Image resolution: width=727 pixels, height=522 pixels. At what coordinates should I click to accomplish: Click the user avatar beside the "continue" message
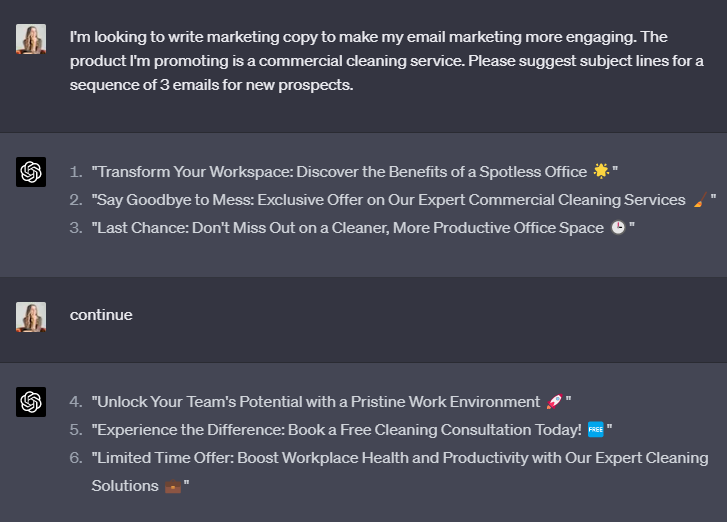(31, 317)
